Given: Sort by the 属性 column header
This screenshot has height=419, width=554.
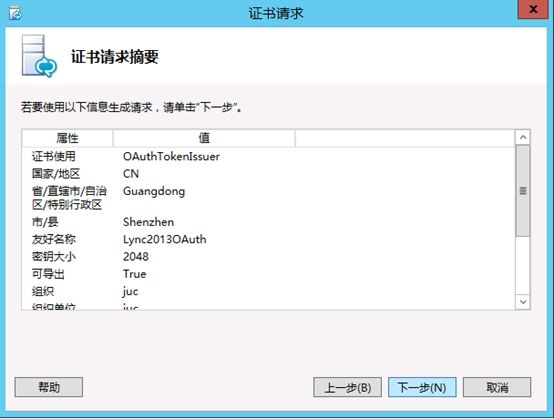Looking at the screenshot, I should click(67, 138).
